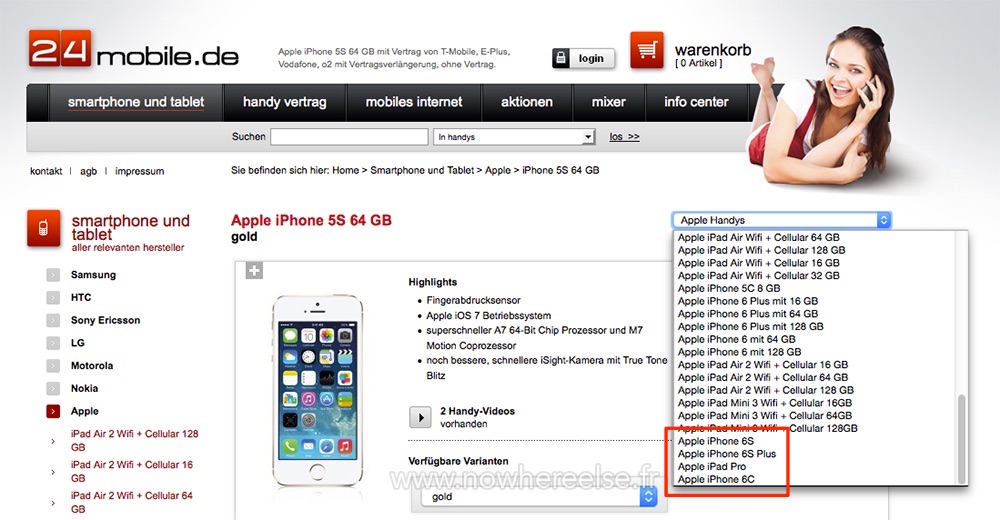This screenshot has width=1000, height=520.
Task: Click the arrow icon next to HTC
Action: [x=53, y=297]
